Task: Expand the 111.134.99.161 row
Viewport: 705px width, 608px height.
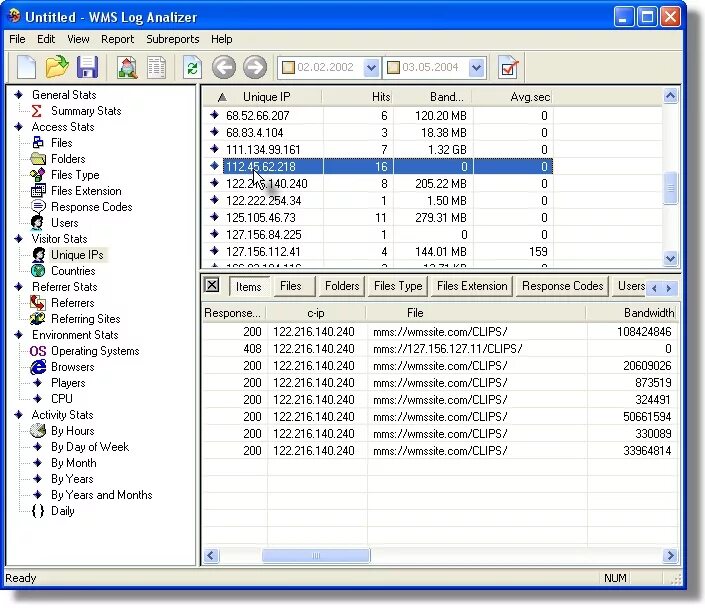Action: (214, 149)
